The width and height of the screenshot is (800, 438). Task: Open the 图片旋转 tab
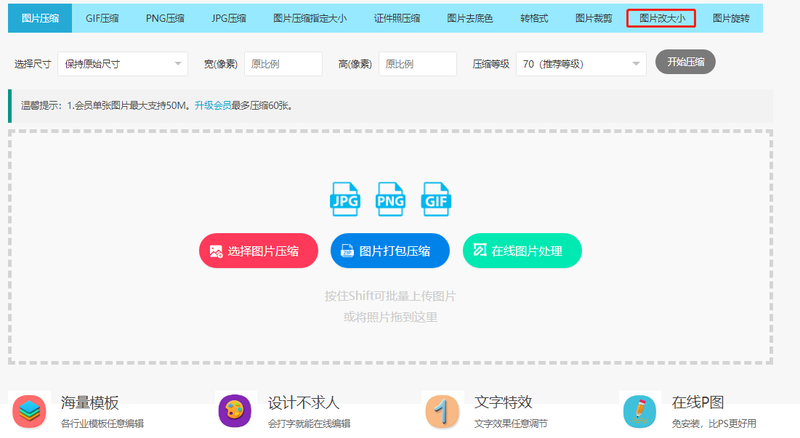[x=731, y=18]
